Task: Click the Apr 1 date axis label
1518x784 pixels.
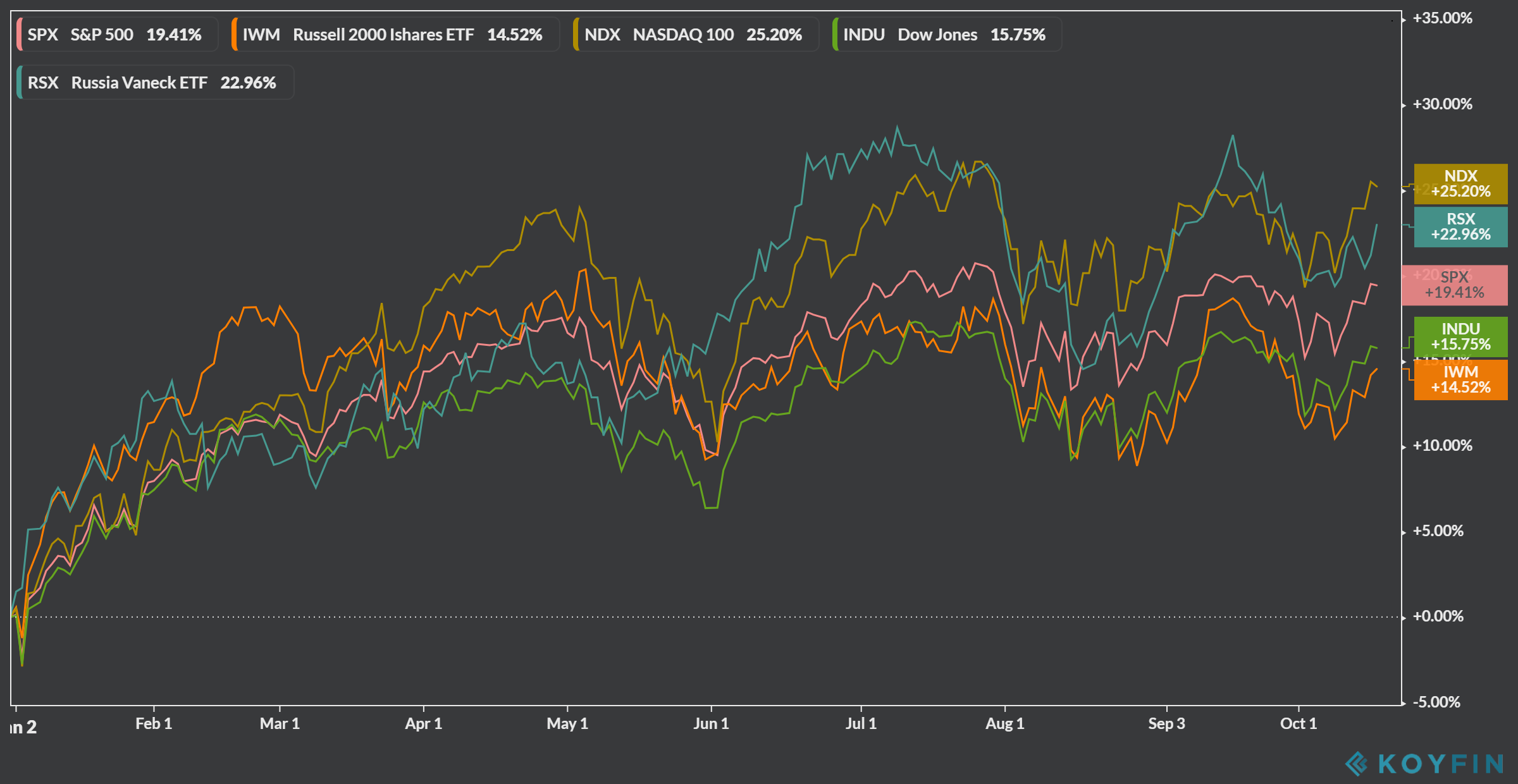Action: point(423,724)
